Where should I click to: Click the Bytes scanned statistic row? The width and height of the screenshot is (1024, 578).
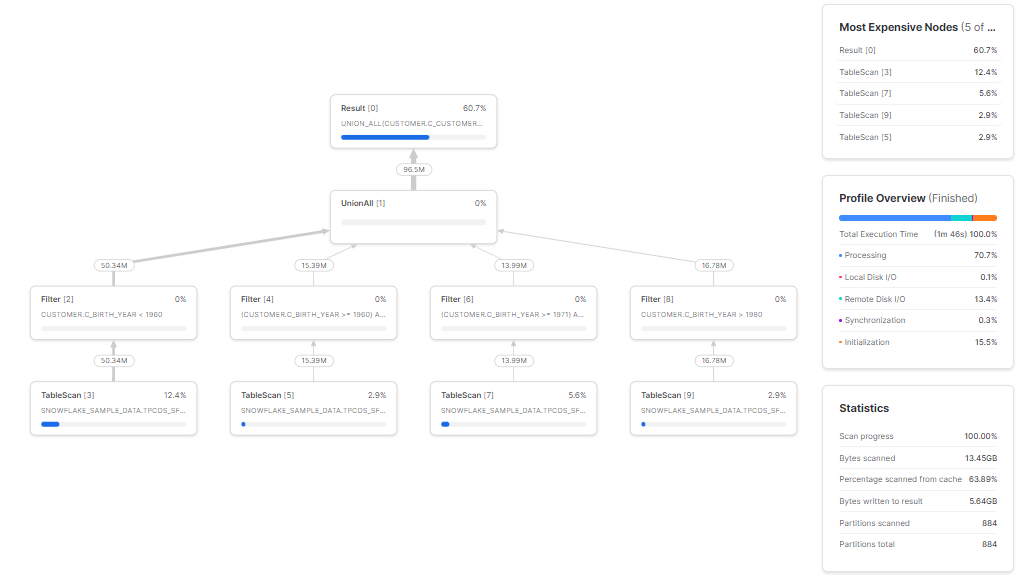tap(917, 458)
